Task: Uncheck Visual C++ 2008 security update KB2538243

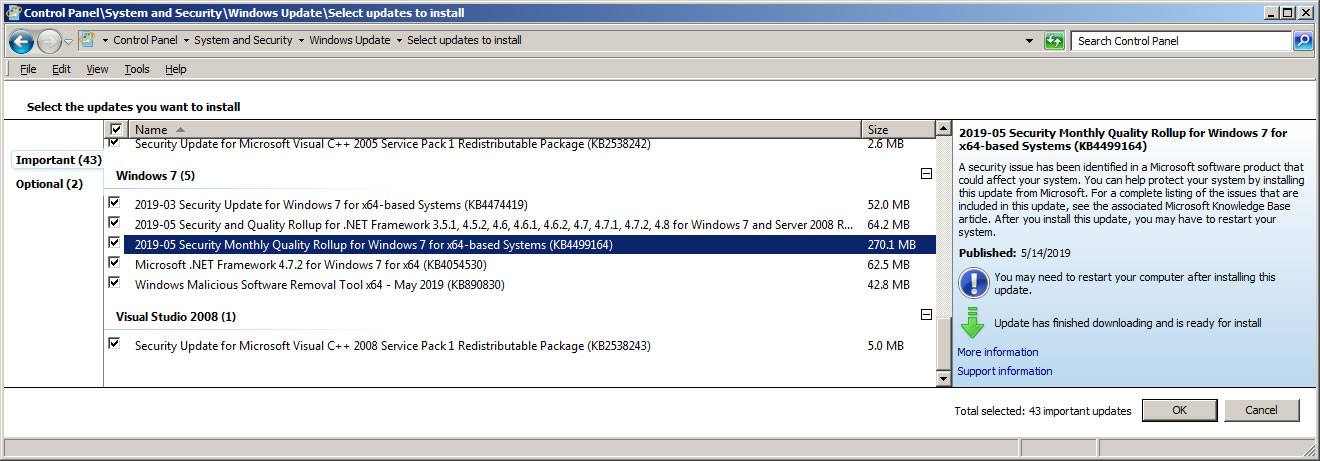Action: coord(114,344)
